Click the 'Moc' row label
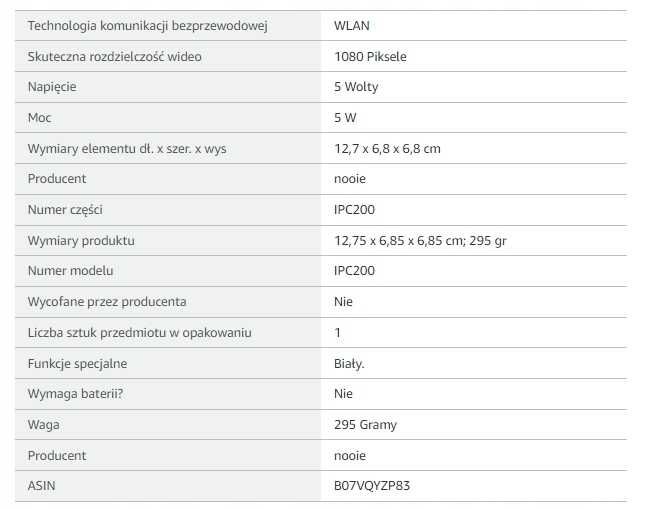The image size is (650, 509). pos(39,118)
